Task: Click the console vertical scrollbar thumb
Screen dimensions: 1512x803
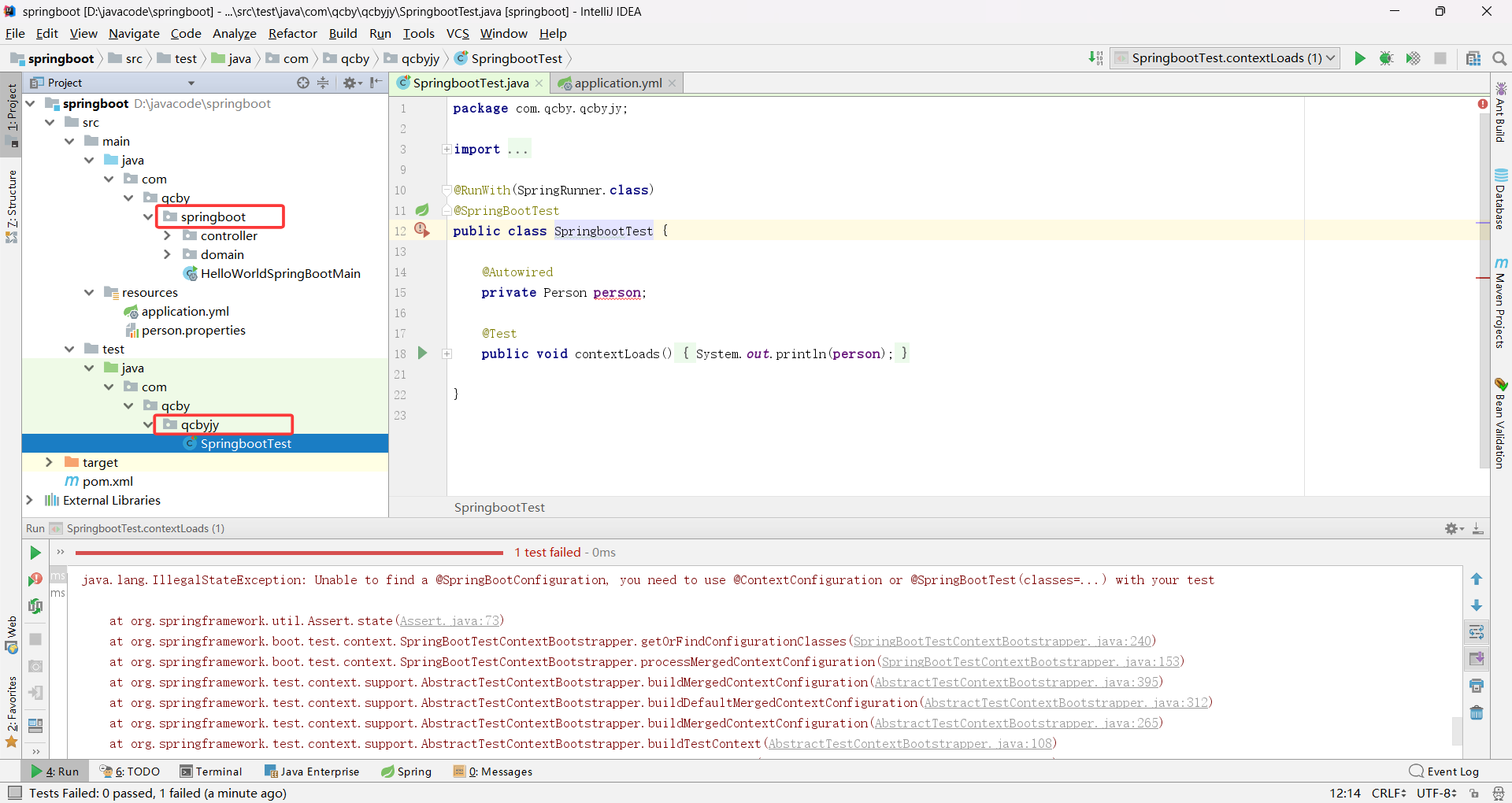Action: [x=1457, y=731]
